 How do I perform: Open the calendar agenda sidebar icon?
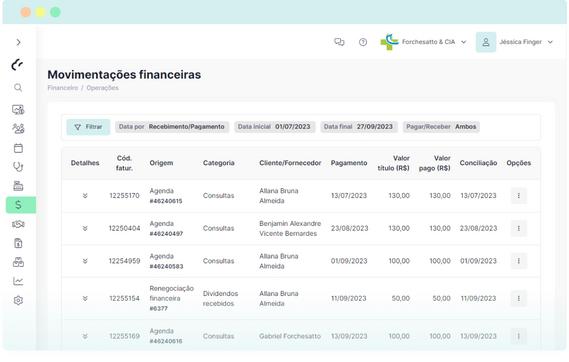click(18, 148)
